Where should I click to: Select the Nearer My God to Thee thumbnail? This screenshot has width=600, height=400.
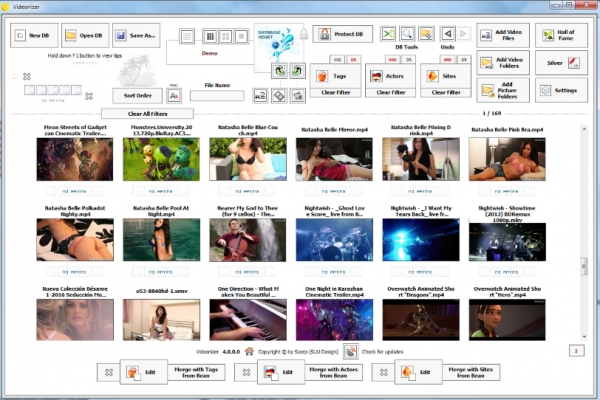pos(248,240)
